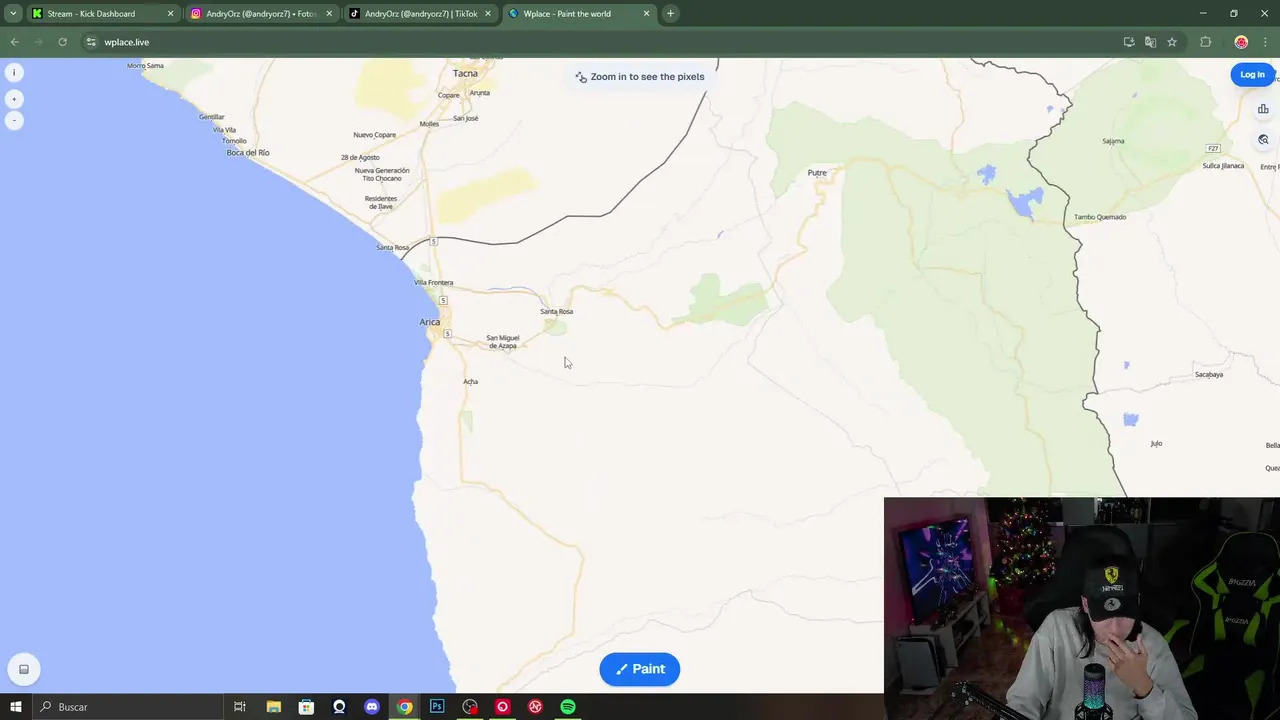Click the streamer webcam overlay
The image size is (1280, 720).
click(1082, 608)
